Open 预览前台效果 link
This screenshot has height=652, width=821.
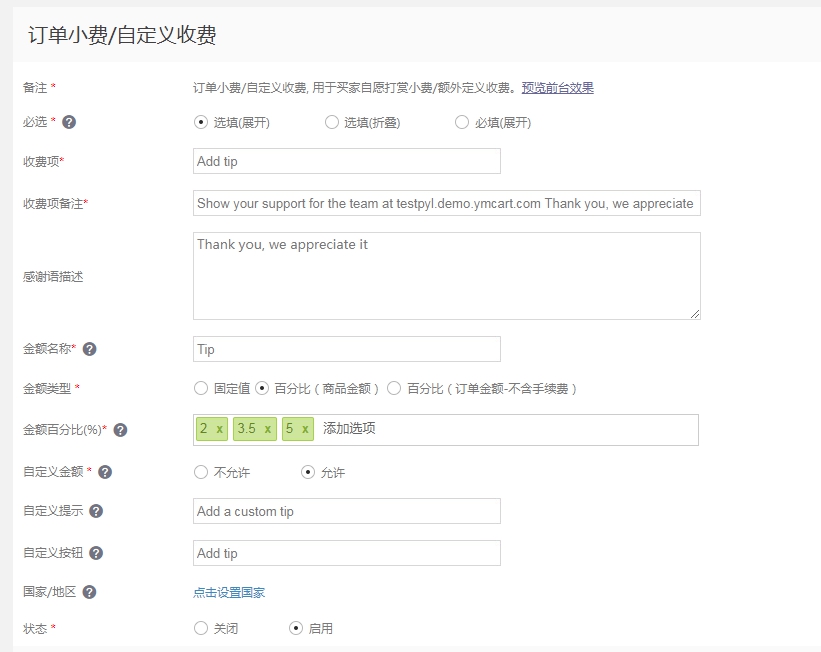click(x=557, y=87)
